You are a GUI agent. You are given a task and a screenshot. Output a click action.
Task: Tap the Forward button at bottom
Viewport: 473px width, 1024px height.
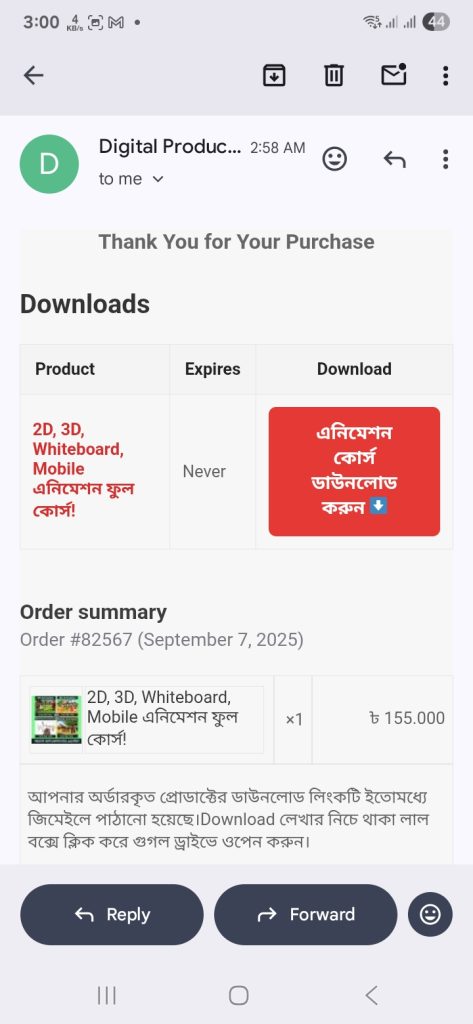306,914
